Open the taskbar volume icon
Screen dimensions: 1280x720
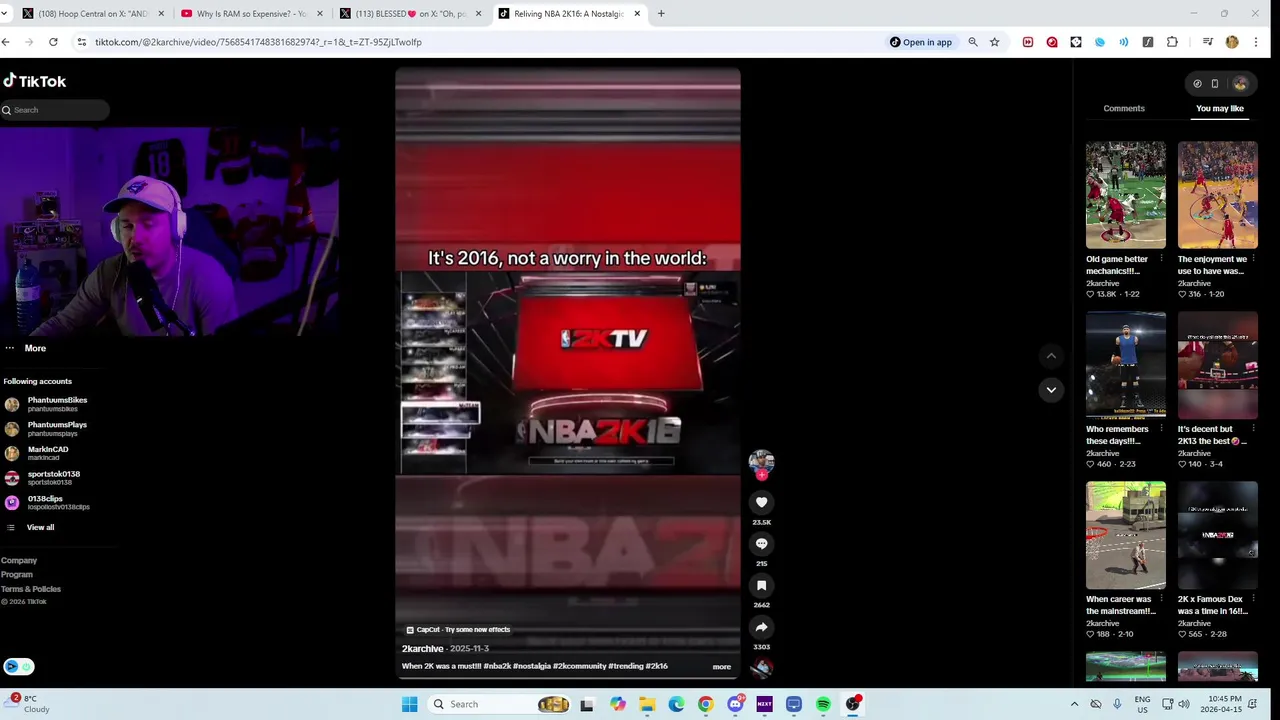pyautogui.click(x=1184, y=704)
